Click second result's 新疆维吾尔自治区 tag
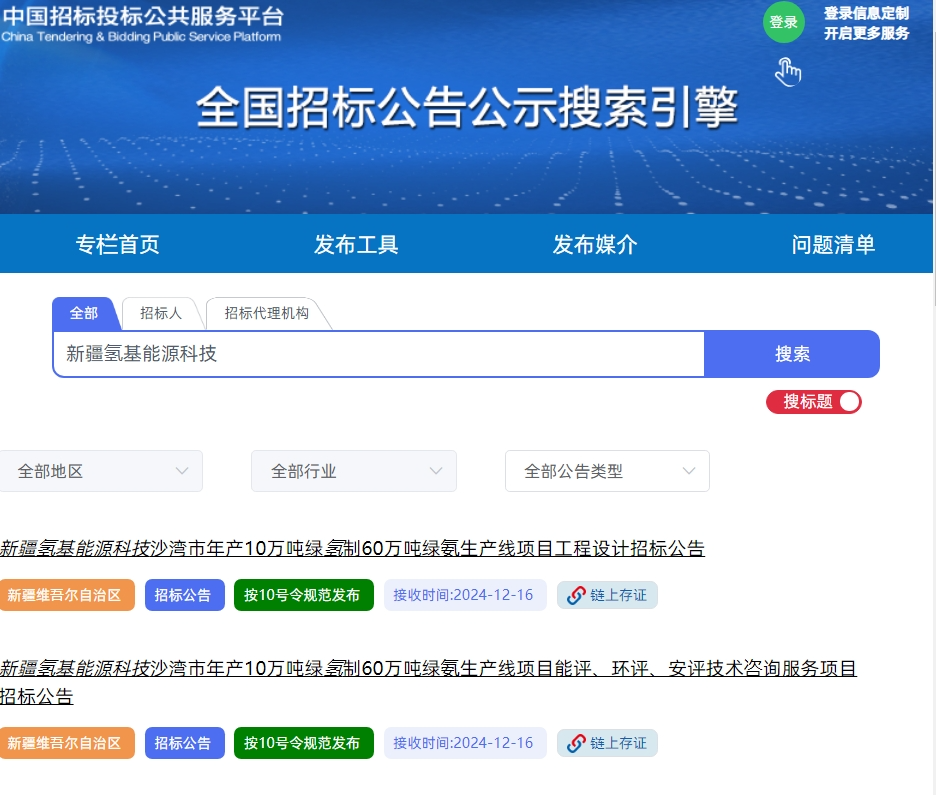This screenshot has height=795, width=936. pos(67,743)
